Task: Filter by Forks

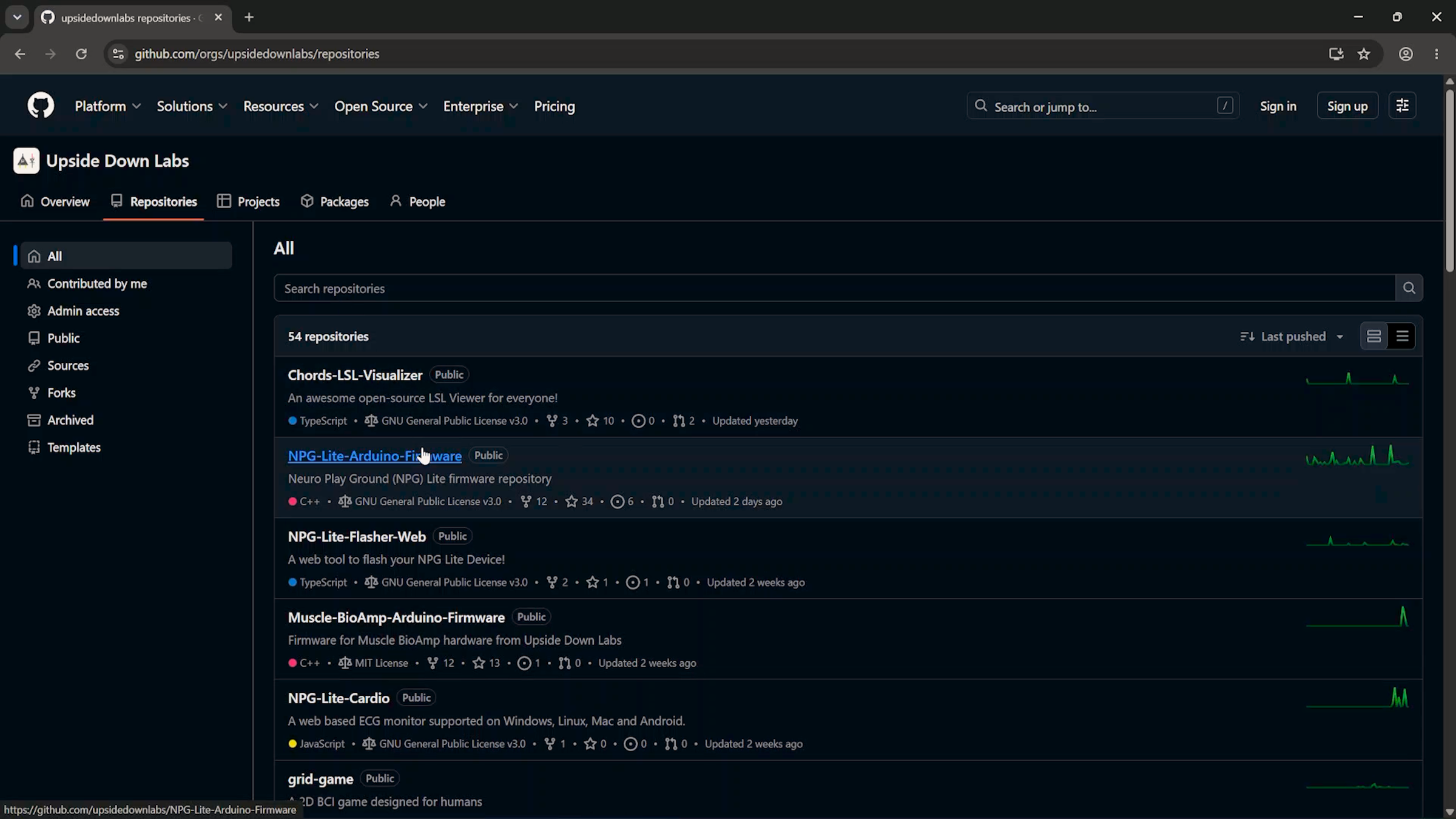Action: (x=126, y=393)
